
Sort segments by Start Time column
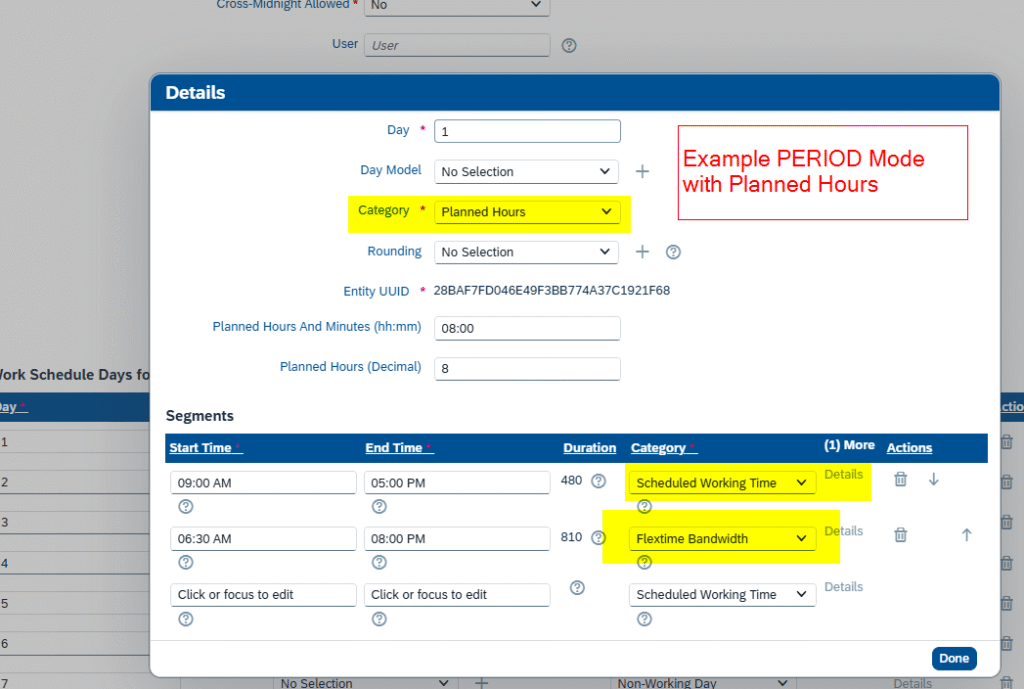coord(200,448)
